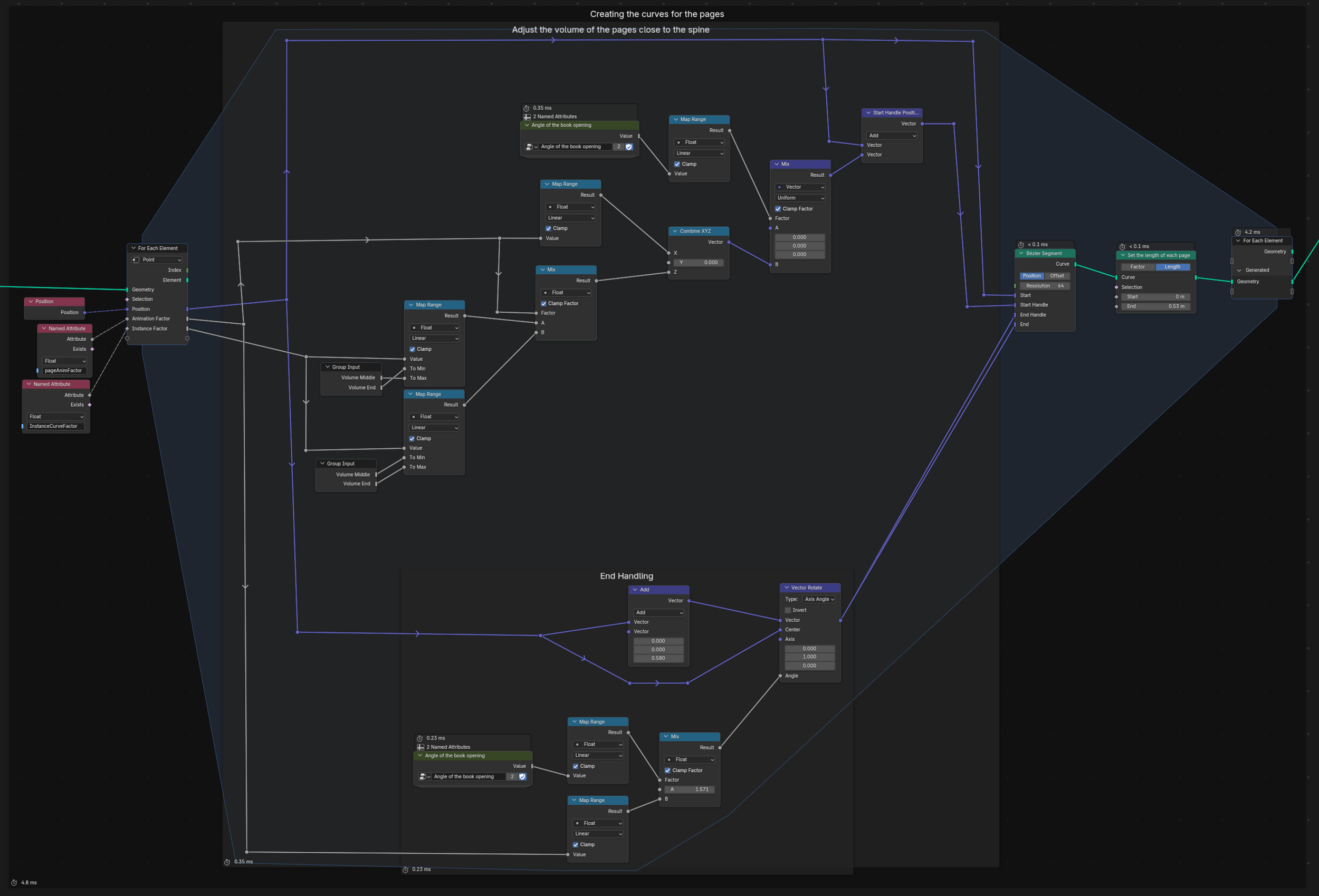Collapse the Bézier Segment node via its chevron

coord(1021,253)
